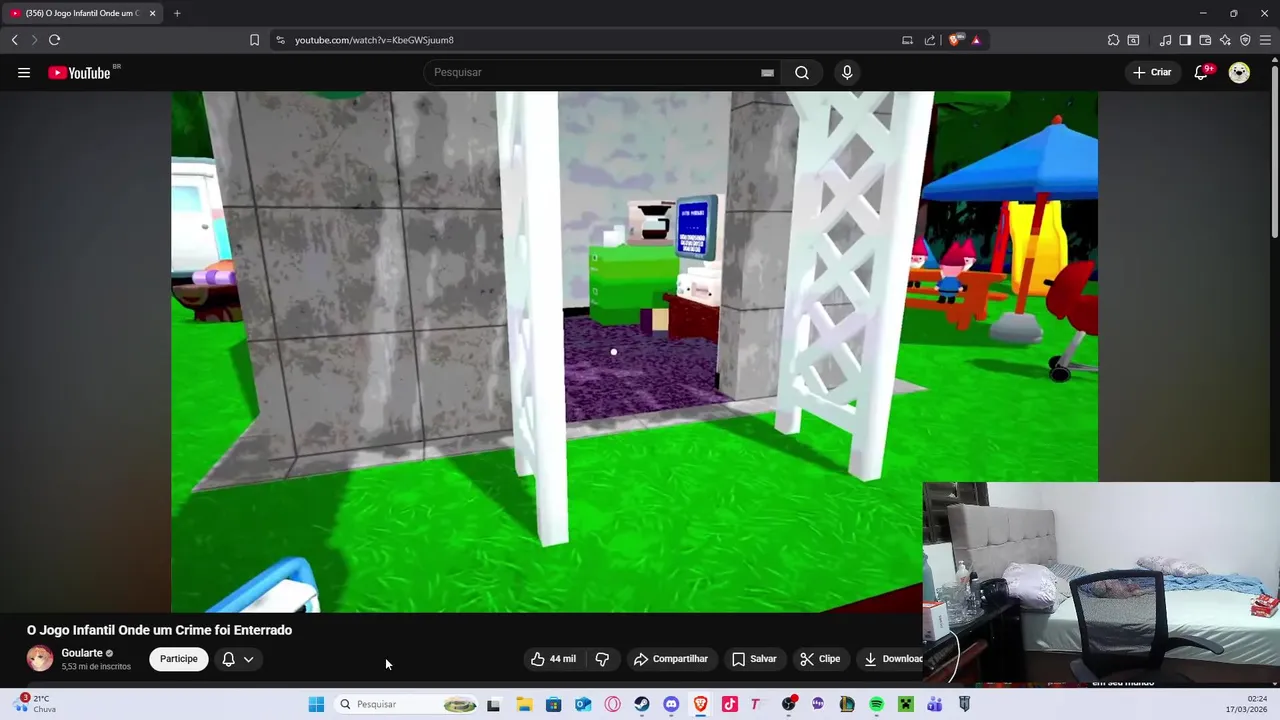
Task: Start voice search with the microphone icon
Action: (x=847, y=72)
